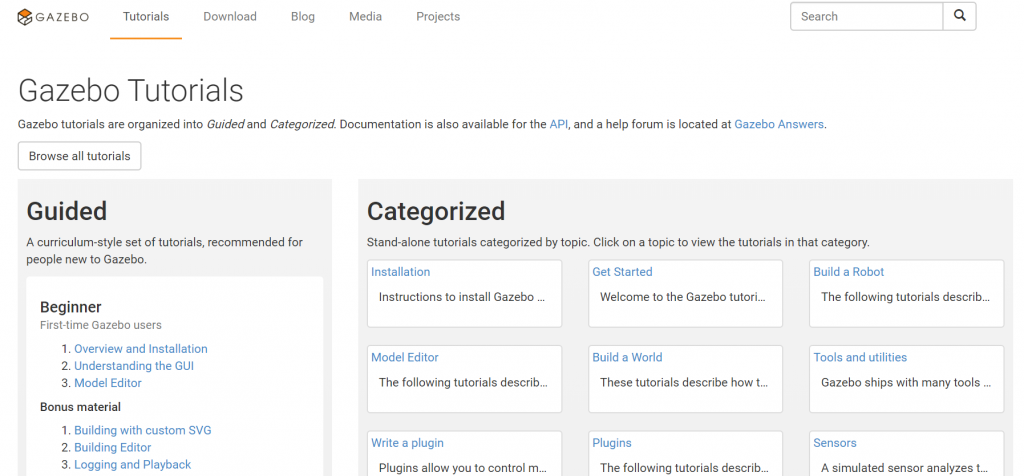Screen dimensions: 1024x476
Task: Focus the Search input field
Action: (867, 16)
